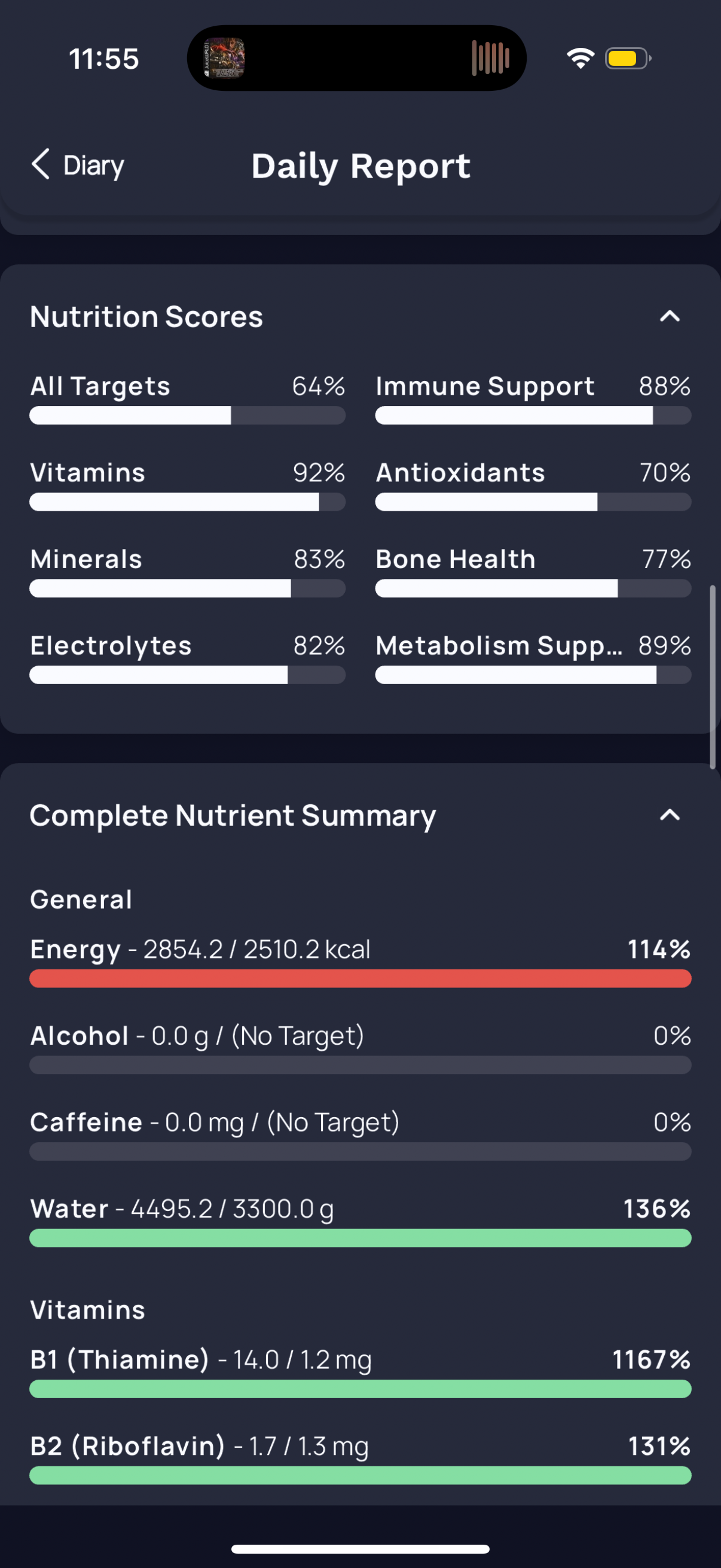Tap the Wi-Fi status icon

click(x=581, y=59)
